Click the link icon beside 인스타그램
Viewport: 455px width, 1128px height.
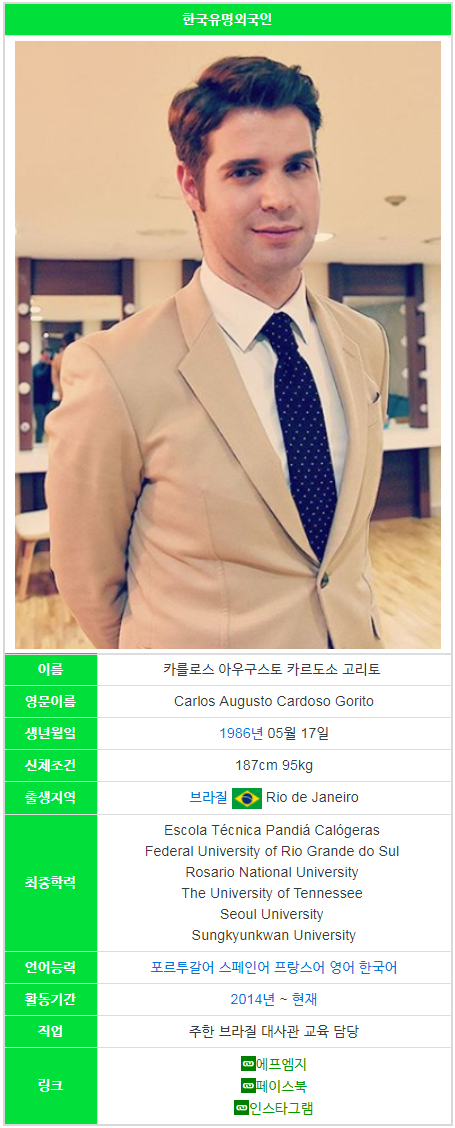pyautogui.click(x=241, y=1107)
